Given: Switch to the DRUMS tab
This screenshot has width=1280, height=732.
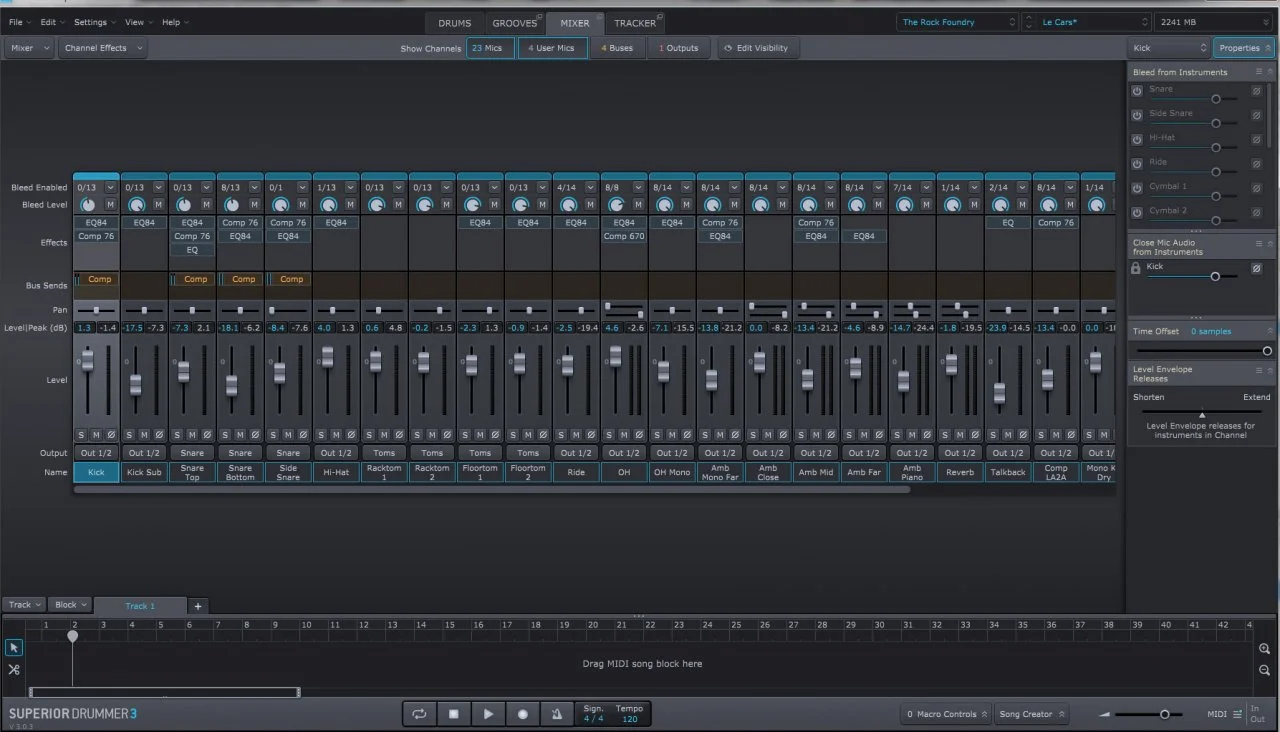Looking at the screenshot, I should [455, 23].
